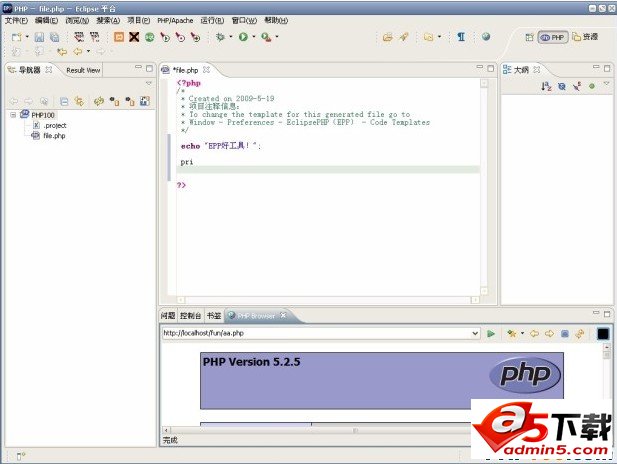
Task: Open the 编辑(E) menu
Action: (46, 20)
